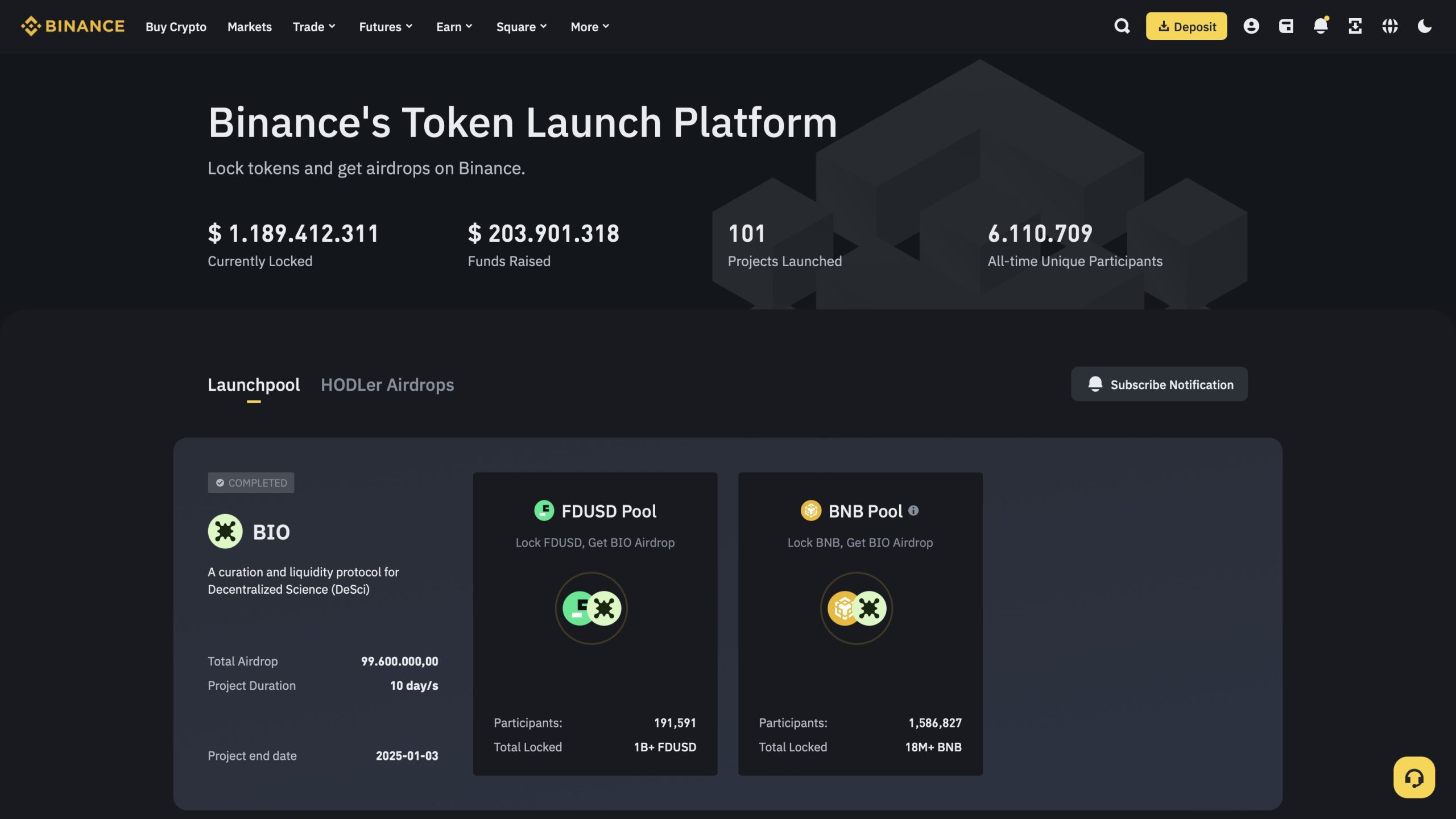Open Markets link
This screenshot has height=819, width=1456.
tap(250, 27)
